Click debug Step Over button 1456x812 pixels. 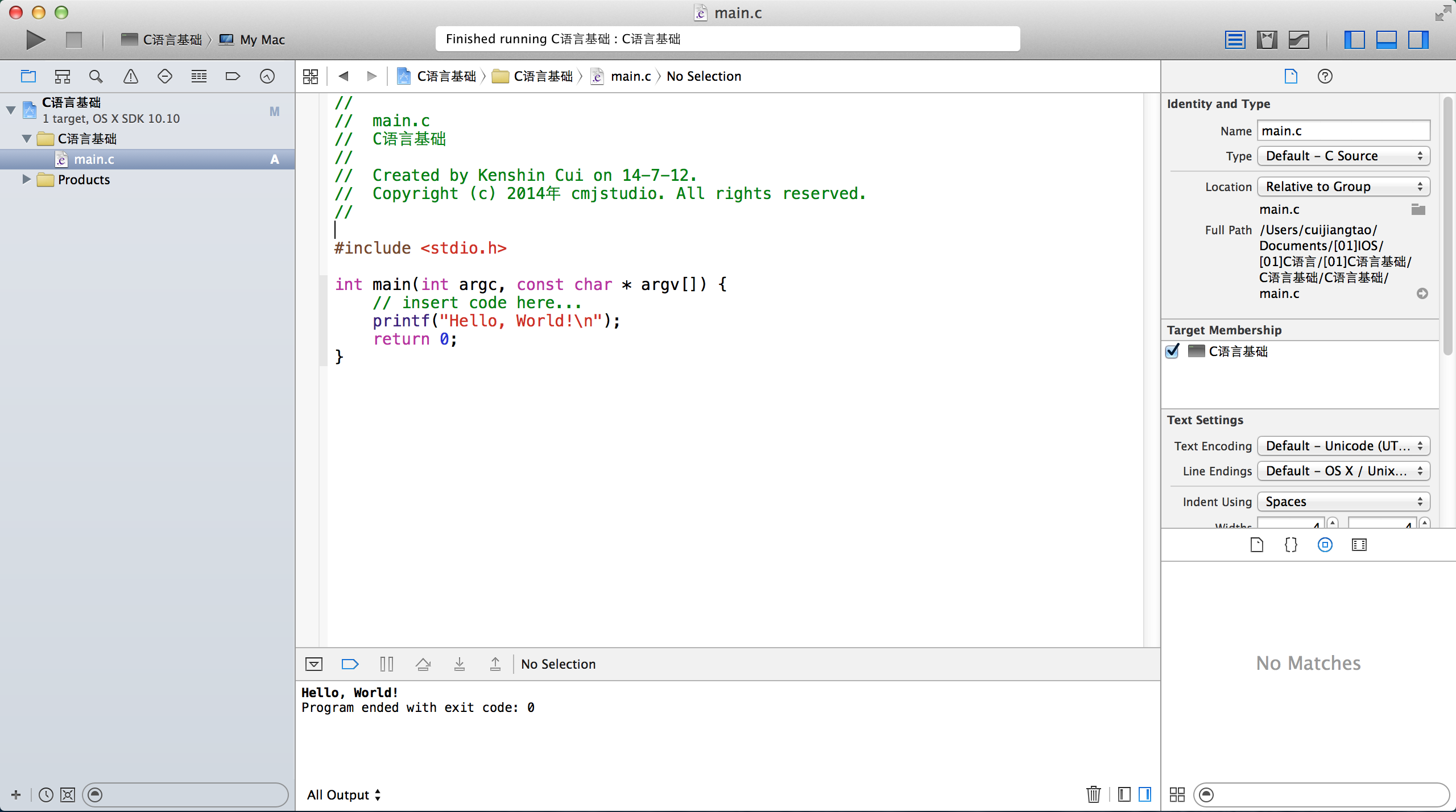pos(423,664)
